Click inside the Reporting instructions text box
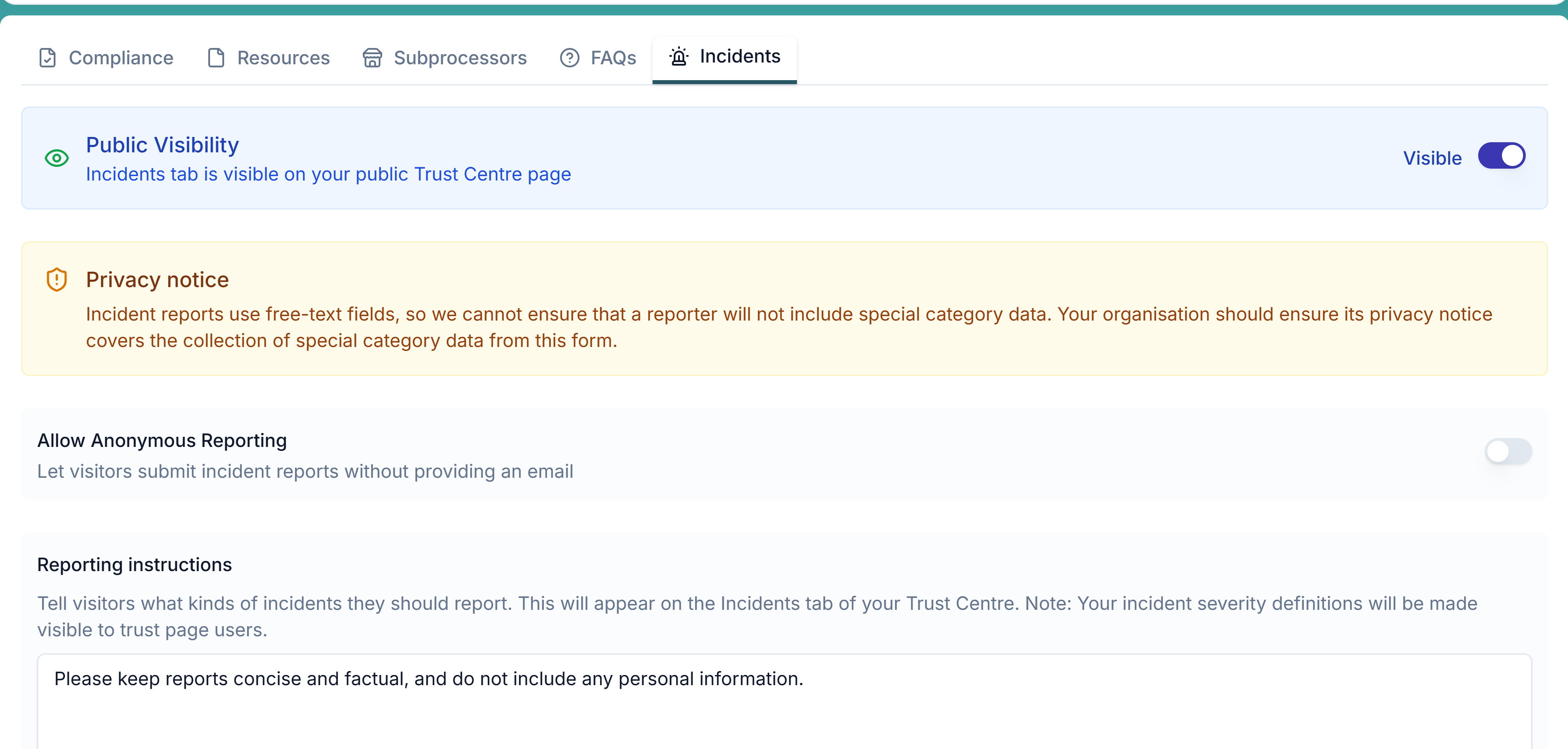The image size is (1568, 749). 784,701
